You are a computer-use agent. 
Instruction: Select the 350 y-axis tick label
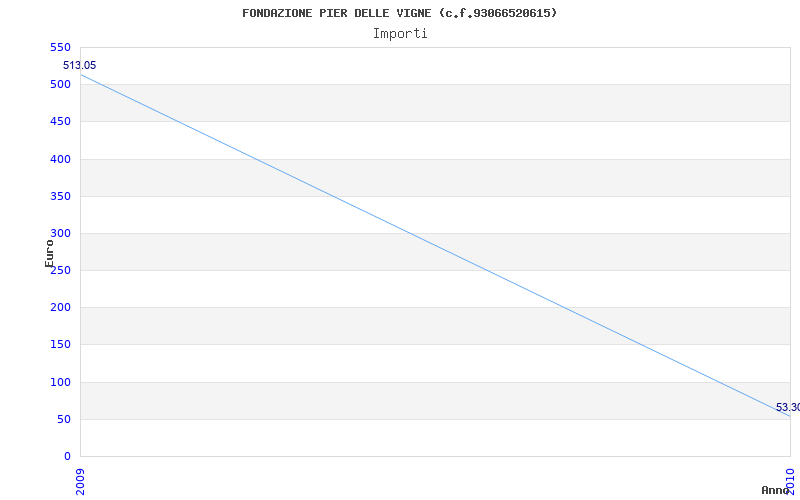(60, 197)
